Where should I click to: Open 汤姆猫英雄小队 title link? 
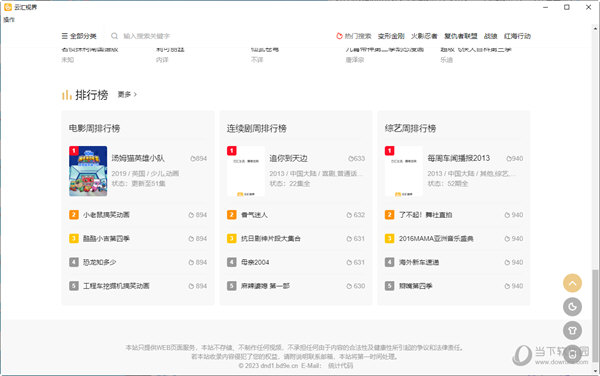pyautogui.click(x=138, y=158)
